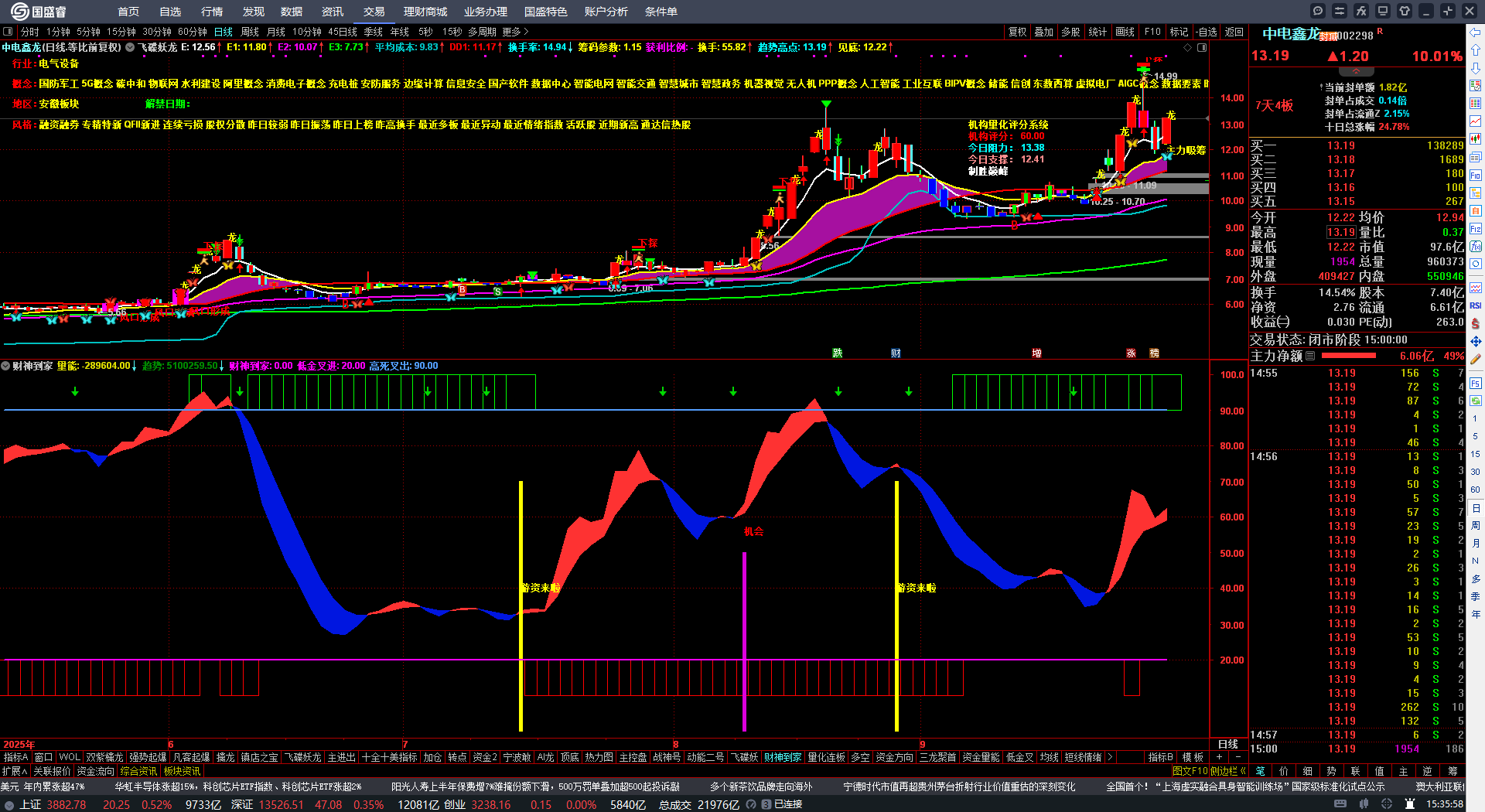Open the 交易 menu
1485x812 pixels.
pos(374,12)
